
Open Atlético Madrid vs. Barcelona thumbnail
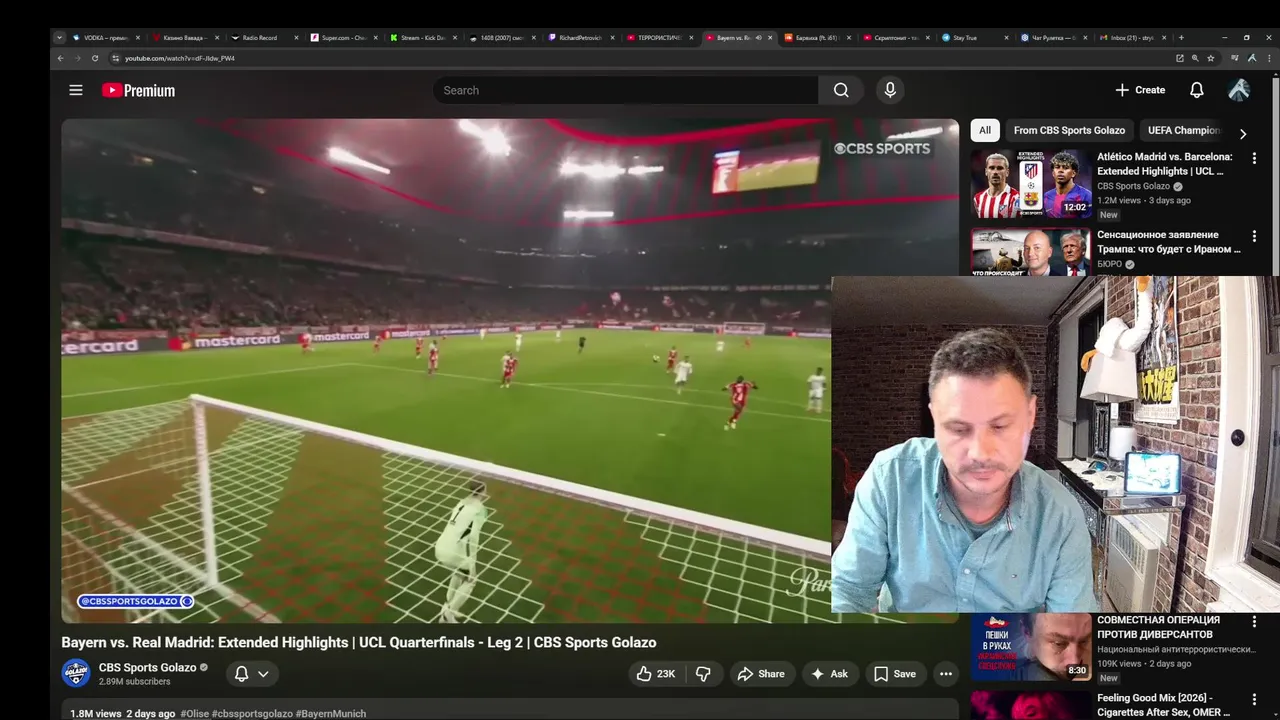[1031, 184]
